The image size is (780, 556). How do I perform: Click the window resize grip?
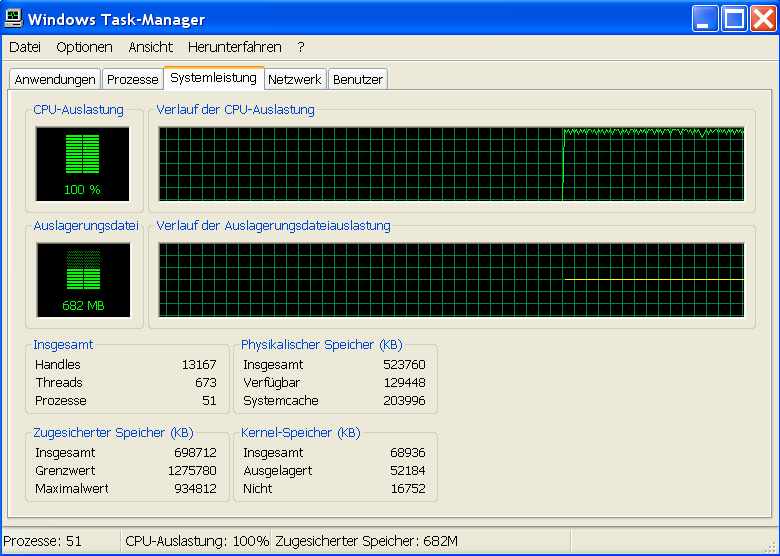(x=771, y=547)
